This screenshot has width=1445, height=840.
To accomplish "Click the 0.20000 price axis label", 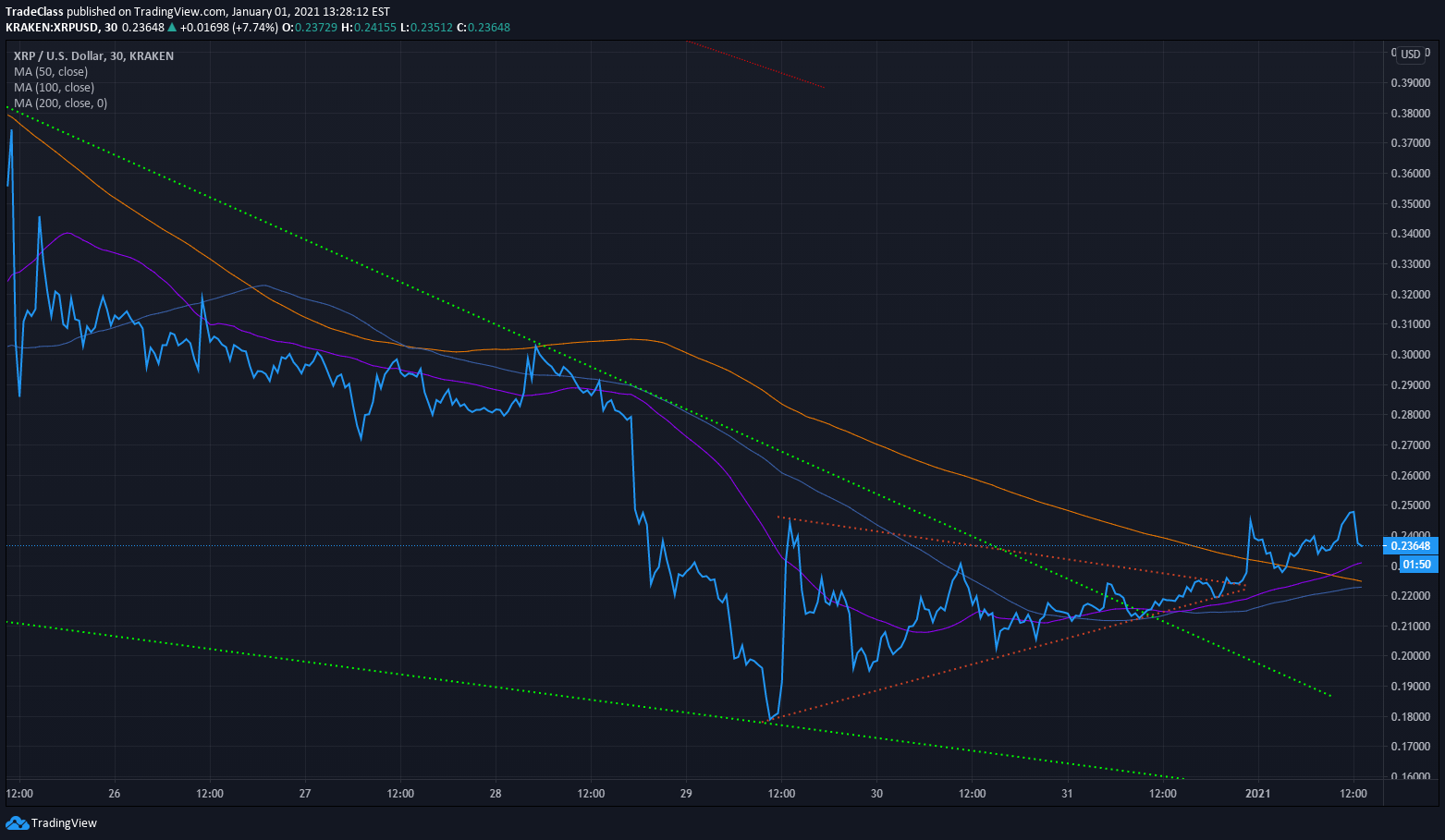I will click(1411, 656).
